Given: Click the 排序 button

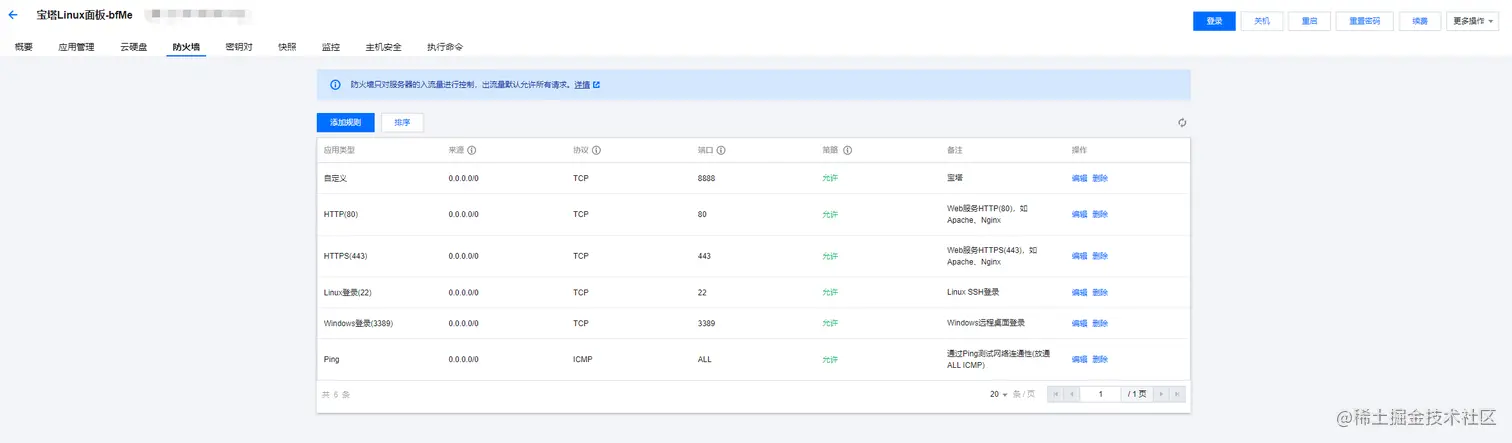Looking at the screenshot, I should point(402,122).
